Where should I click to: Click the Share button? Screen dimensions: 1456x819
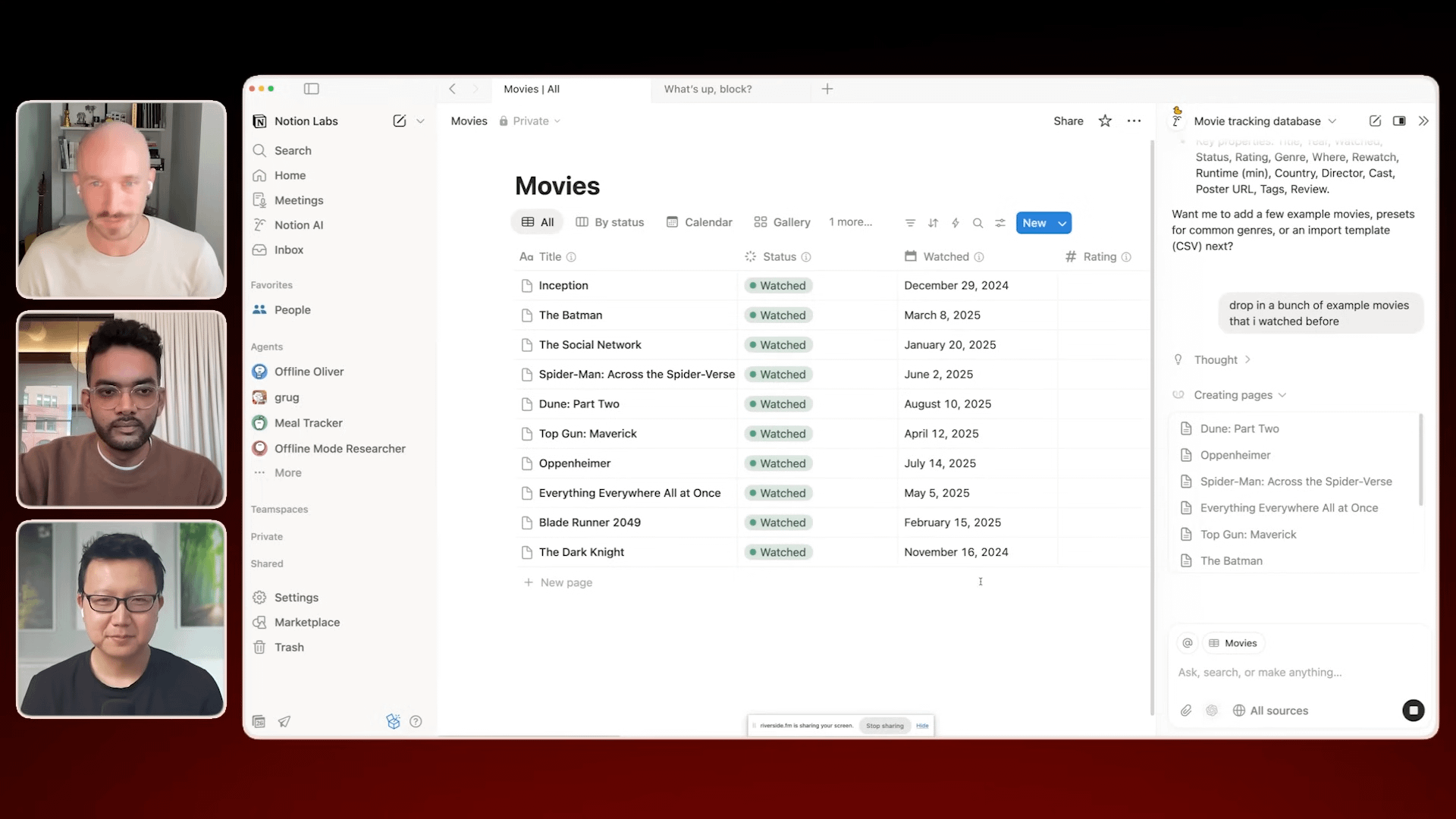click(x=1068, y=121)
